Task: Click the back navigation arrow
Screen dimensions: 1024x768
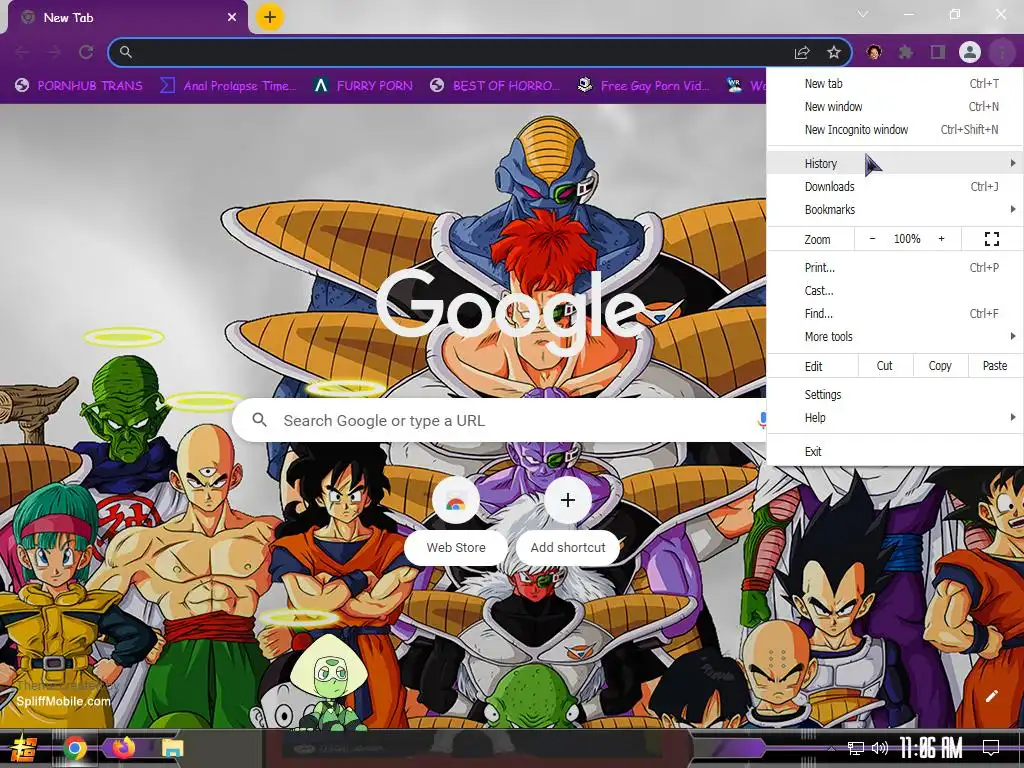Action: coord(22,52)
